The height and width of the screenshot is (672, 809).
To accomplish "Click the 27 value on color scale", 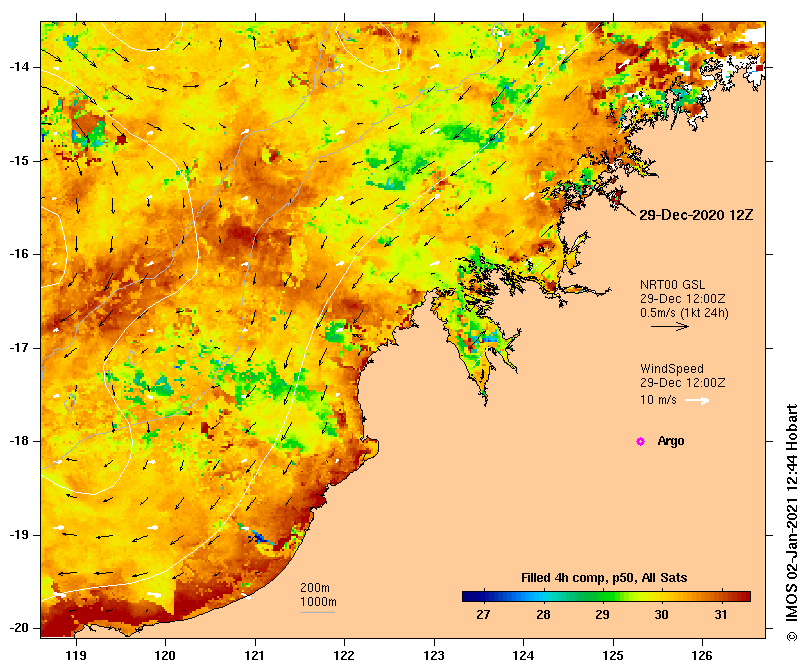I will (x=483, y=615).
